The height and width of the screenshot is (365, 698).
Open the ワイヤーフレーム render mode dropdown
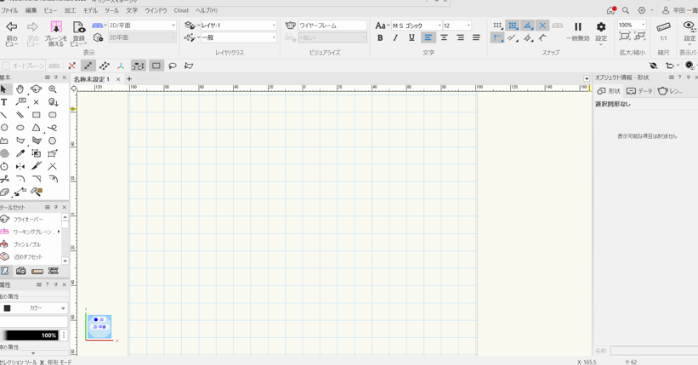[x=332, y=25]
